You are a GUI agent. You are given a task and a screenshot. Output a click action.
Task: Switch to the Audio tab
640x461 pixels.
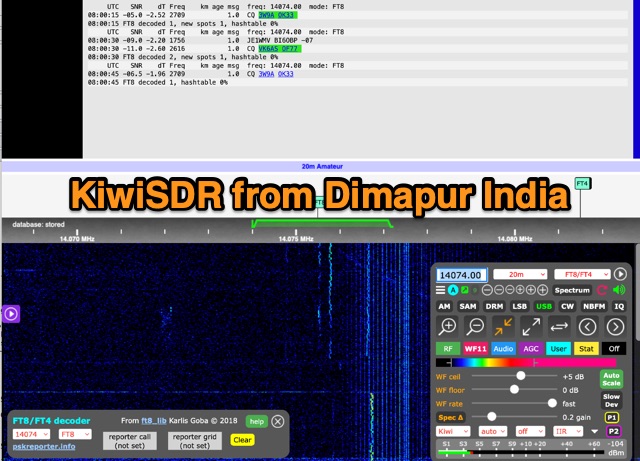coord(503,349)
